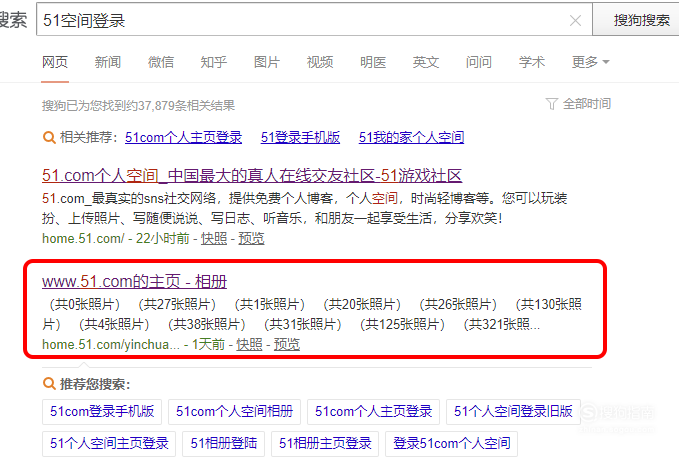Open 预览 for the home.51.com/ result
679x459 pixels.
pyautogui.click(x=251, y=238)
